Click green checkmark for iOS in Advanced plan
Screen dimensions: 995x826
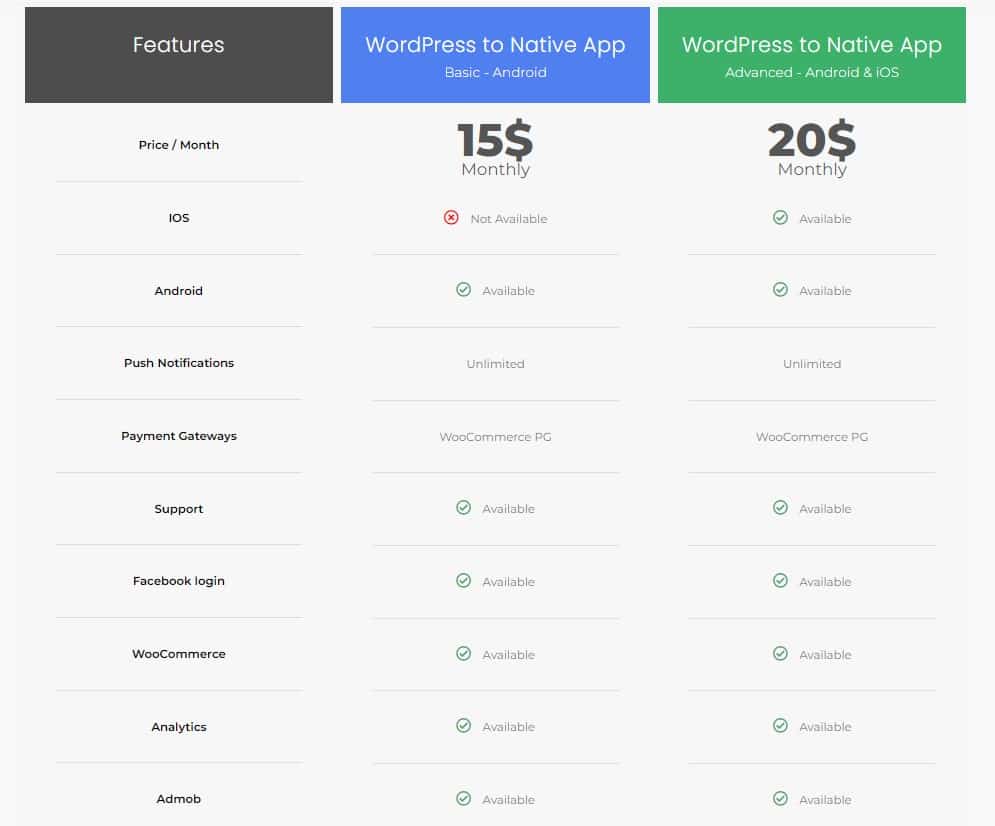(780, 218)
